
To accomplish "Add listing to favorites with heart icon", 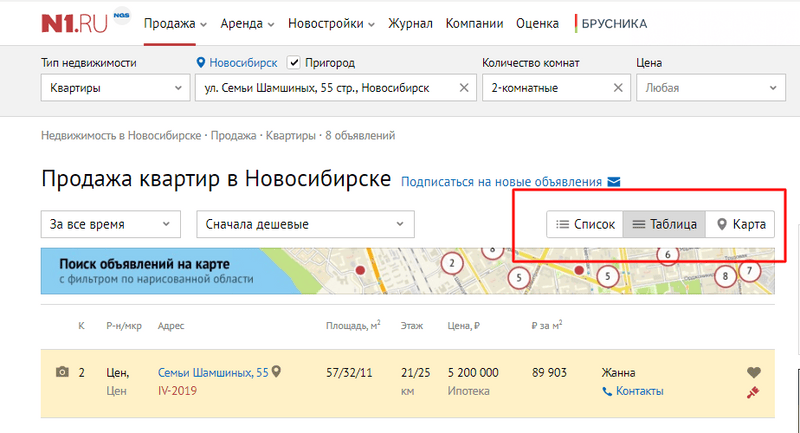I will (754, 373).
